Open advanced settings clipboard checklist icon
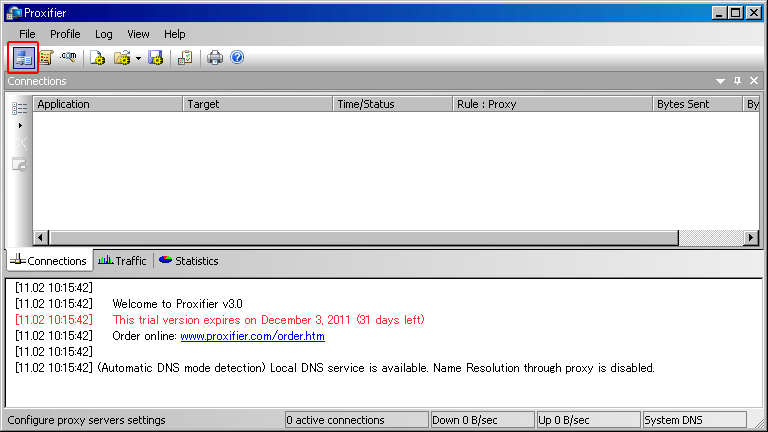This screenshot has height=432, width=768. (x=185, y=58)
